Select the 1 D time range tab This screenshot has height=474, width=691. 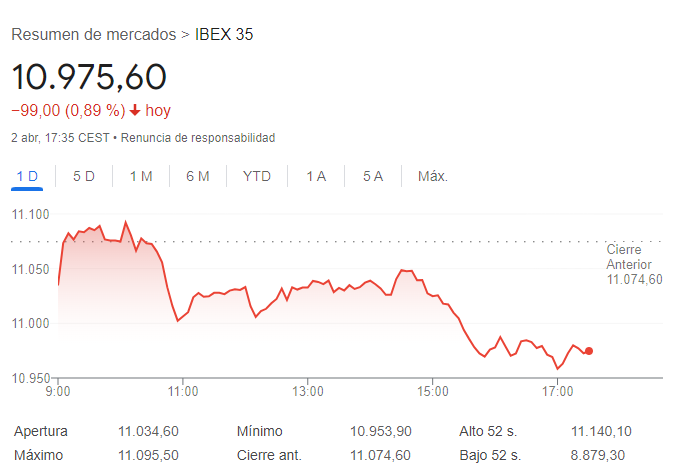[x=27, y=177]
